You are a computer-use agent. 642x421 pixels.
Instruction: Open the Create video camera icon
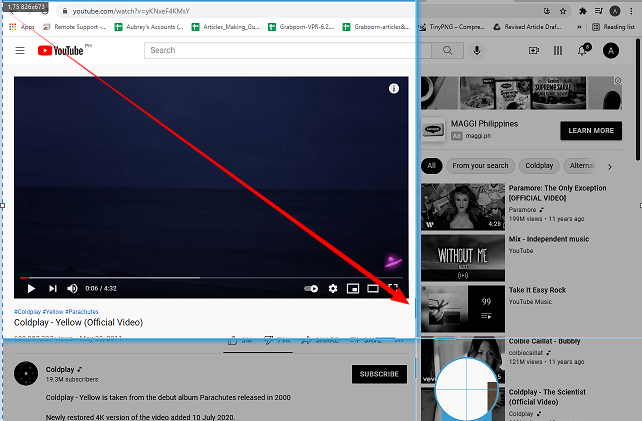pyautogui.click(x=533, y=50)
